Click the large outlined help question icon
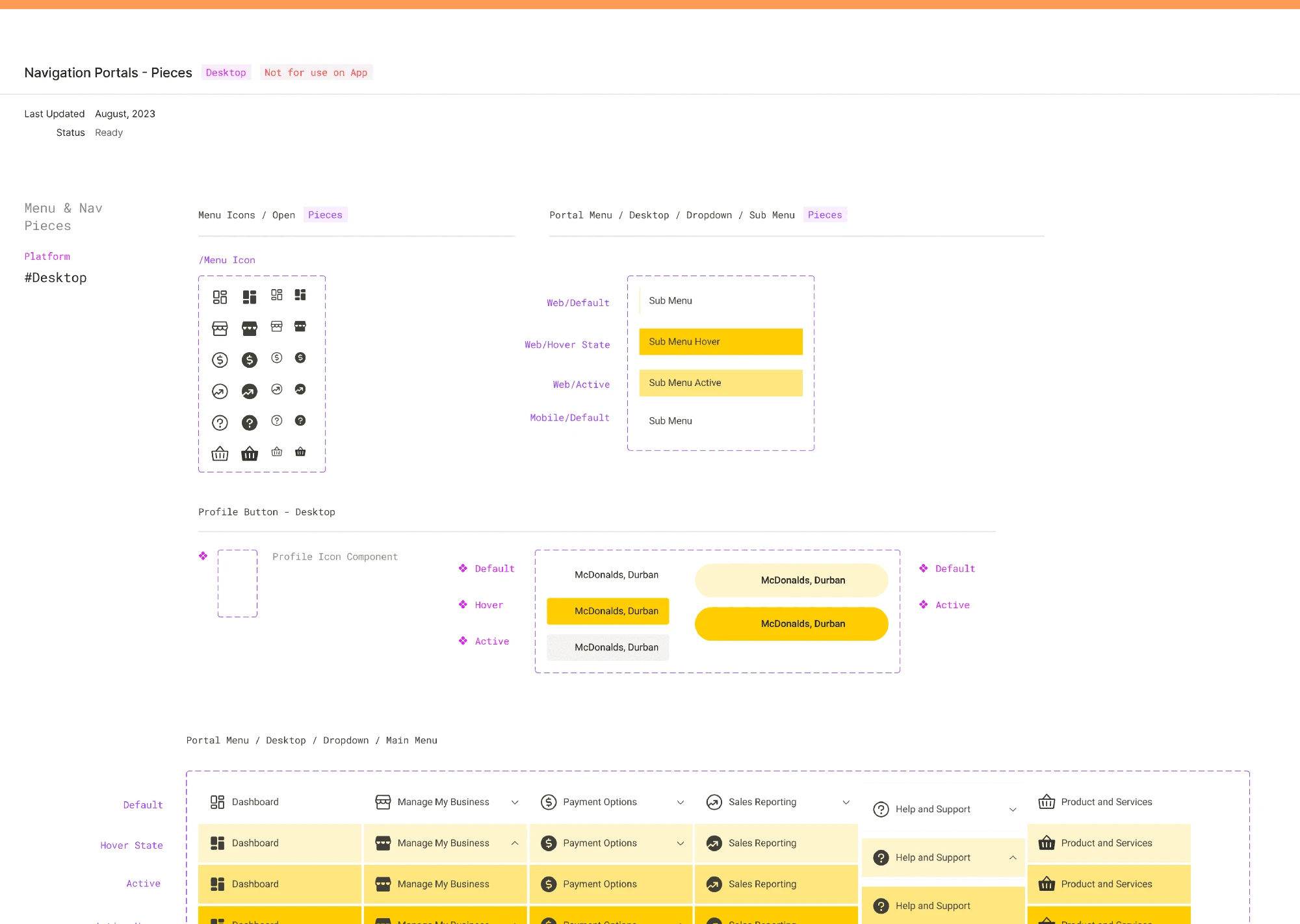Viewport: 1300px width, 924px height. [x=220, y=423]
